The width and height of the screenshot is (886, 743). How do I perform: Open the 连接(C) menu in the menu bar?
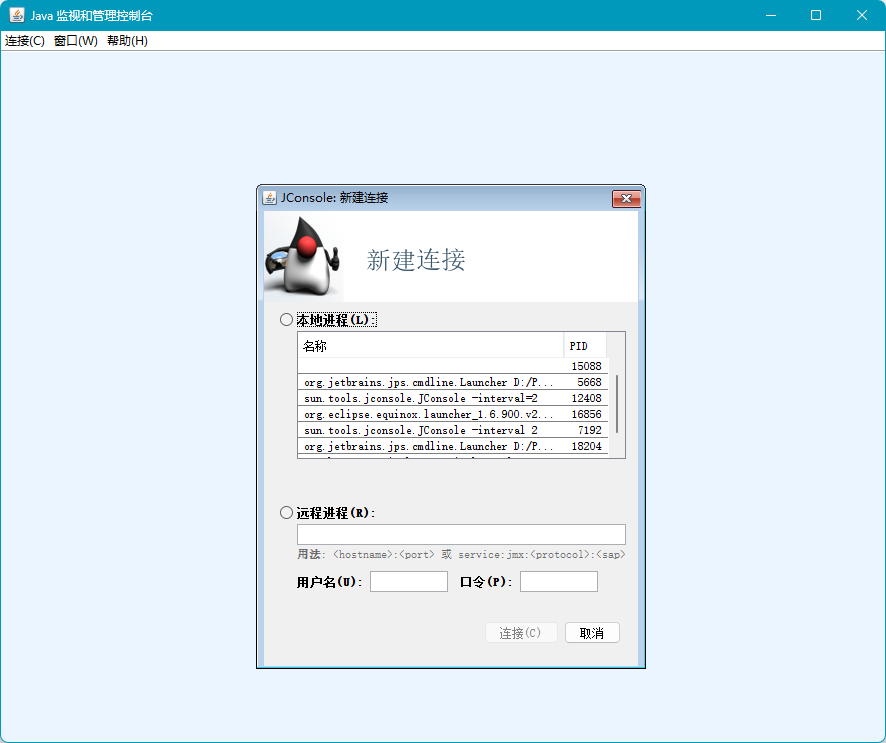click(25, 41)
